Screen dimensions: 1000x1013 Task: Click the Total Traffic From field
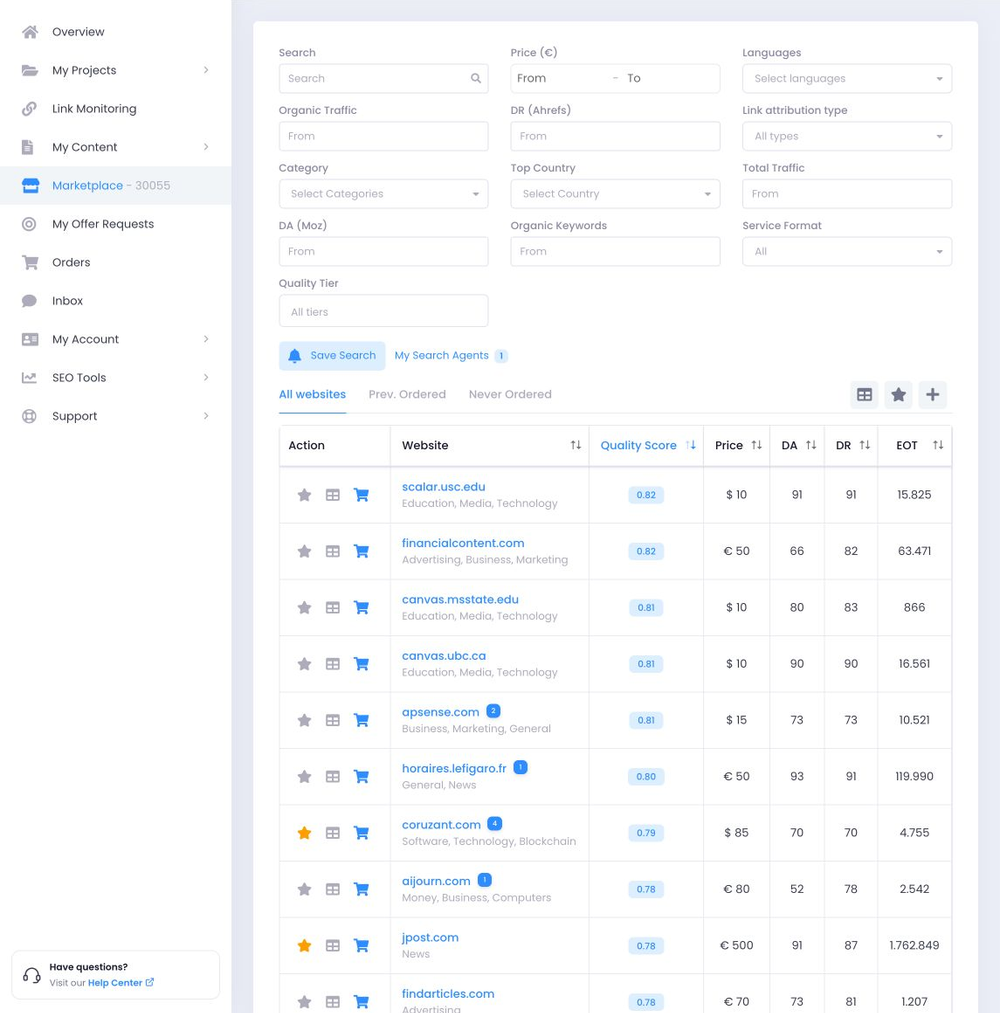(x=847, y=194)
